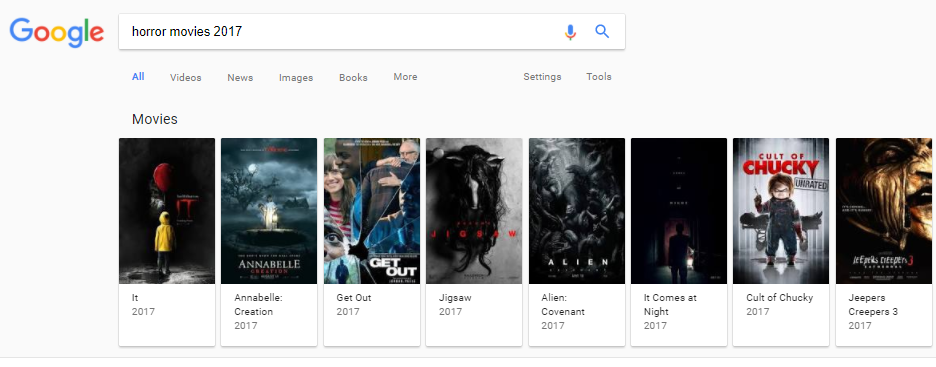Open the Images results tab

click(x=296, y=78)
